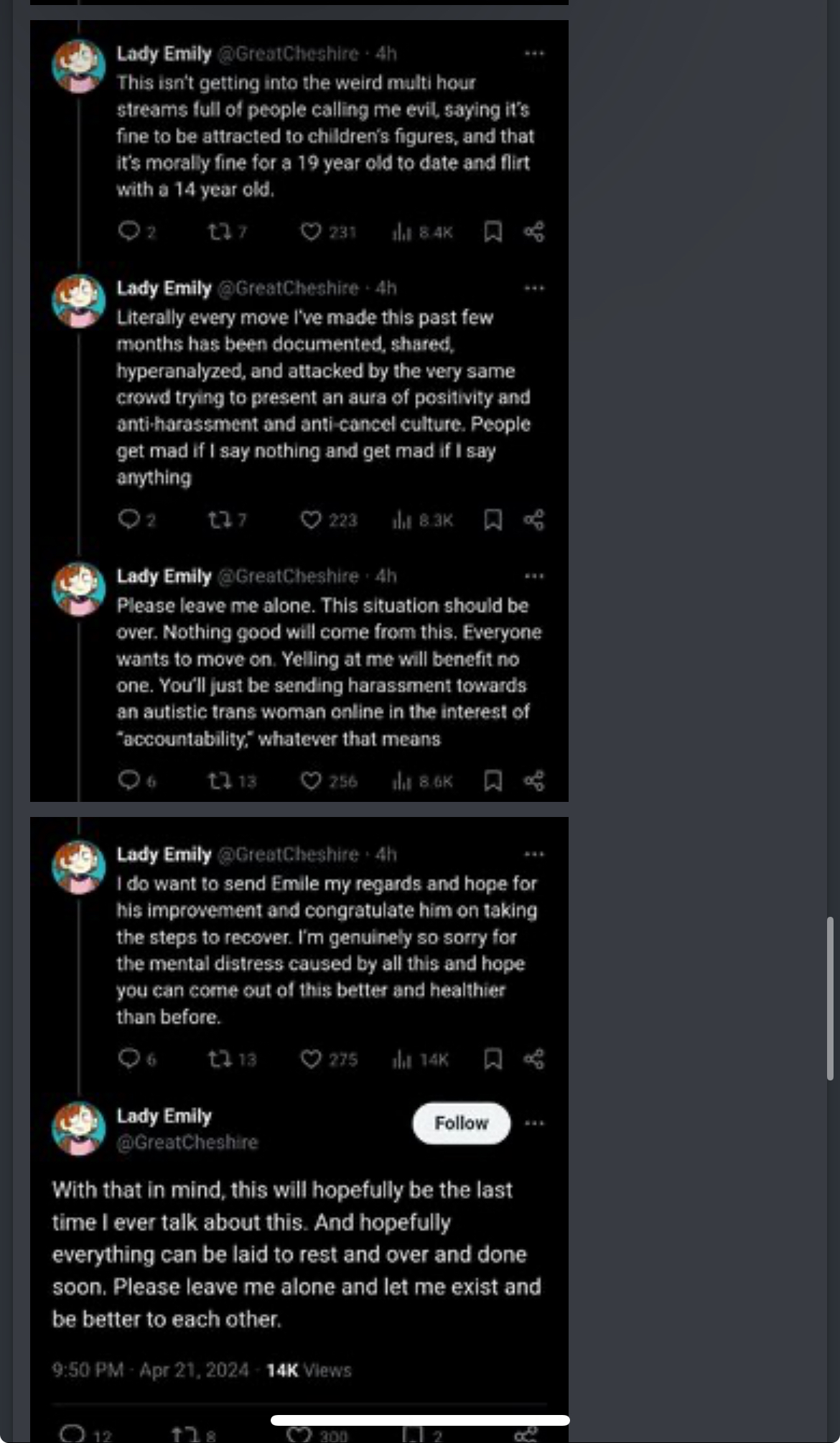Bookmark the 'Please leave me alone' tweet
Viewport: 840px width, 1443px height.
point(493,781)
